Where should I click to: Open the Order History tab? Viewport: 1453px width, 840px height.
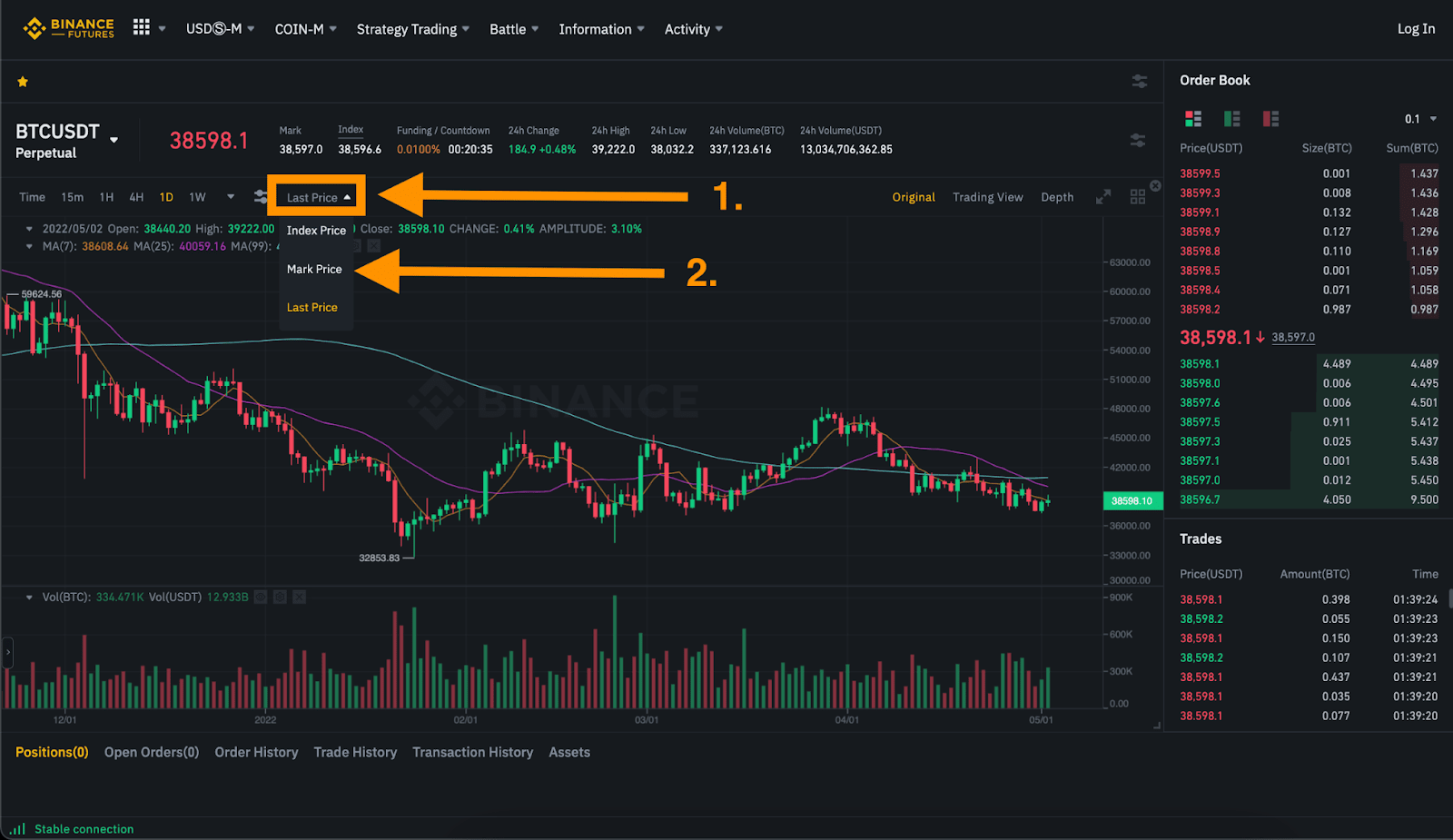point(256,752)
